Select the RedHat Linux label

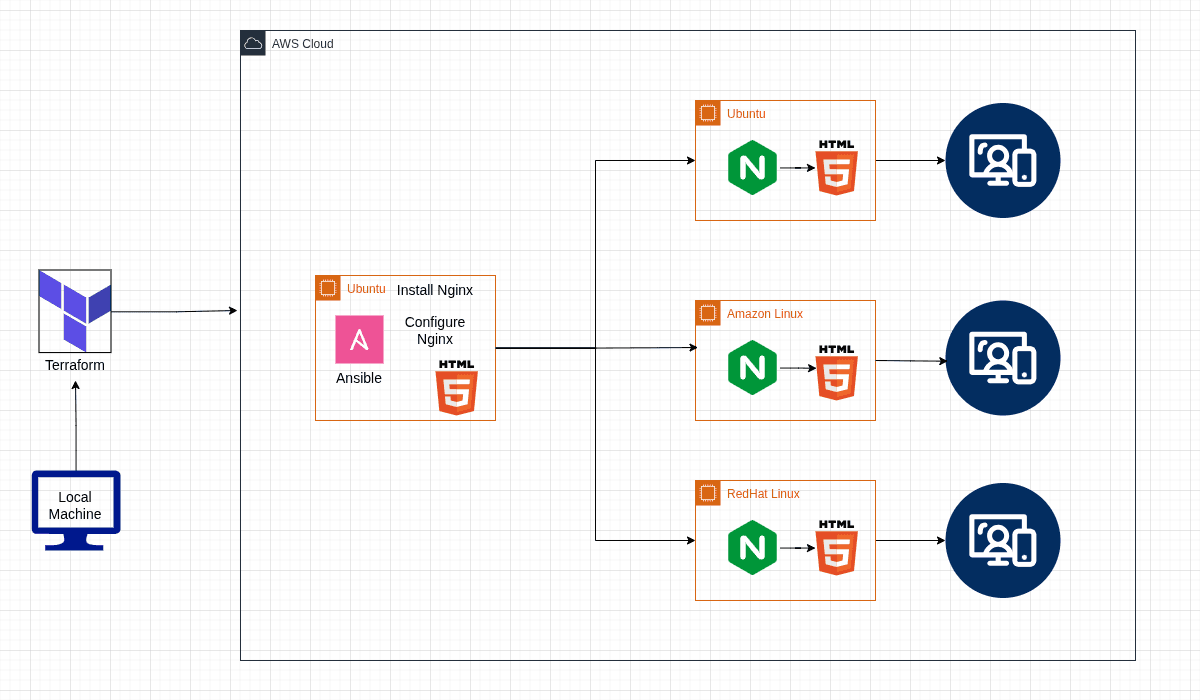point(763,494)
